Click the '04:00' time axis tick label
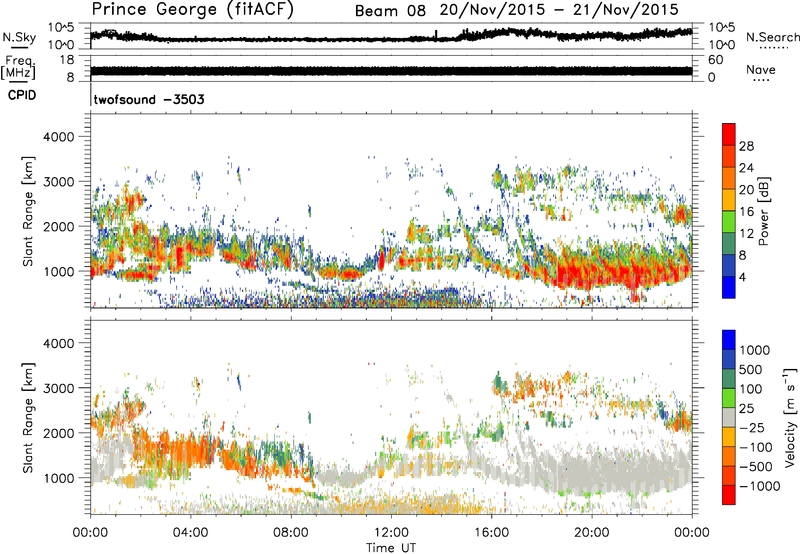The width and height of the screenshot is (800, 554). click(191, 533)
